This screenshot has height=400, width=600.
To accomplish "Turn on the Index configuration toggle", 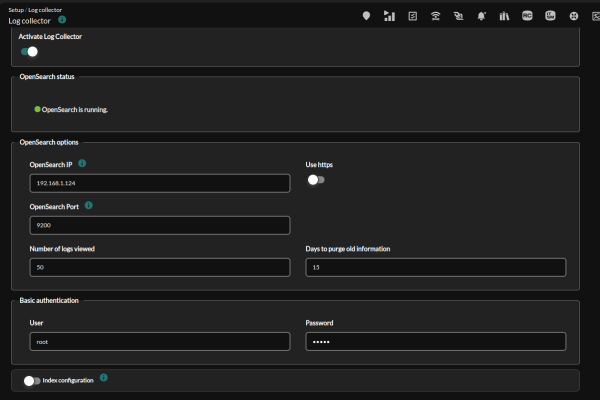I will [x=32, y=380].
